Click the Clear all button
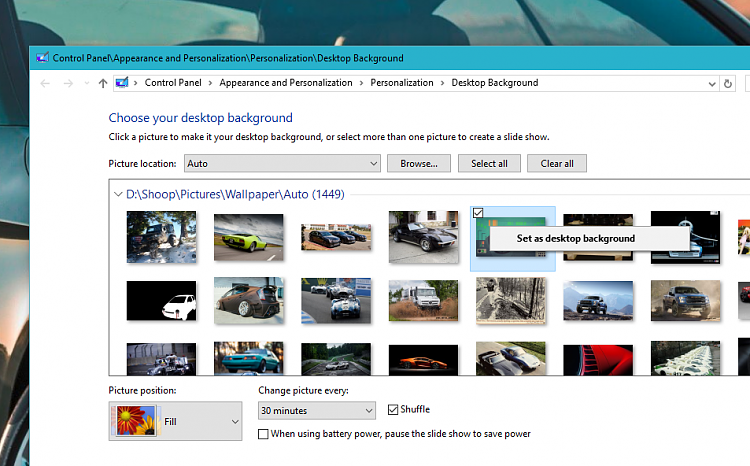 point(557,164)
